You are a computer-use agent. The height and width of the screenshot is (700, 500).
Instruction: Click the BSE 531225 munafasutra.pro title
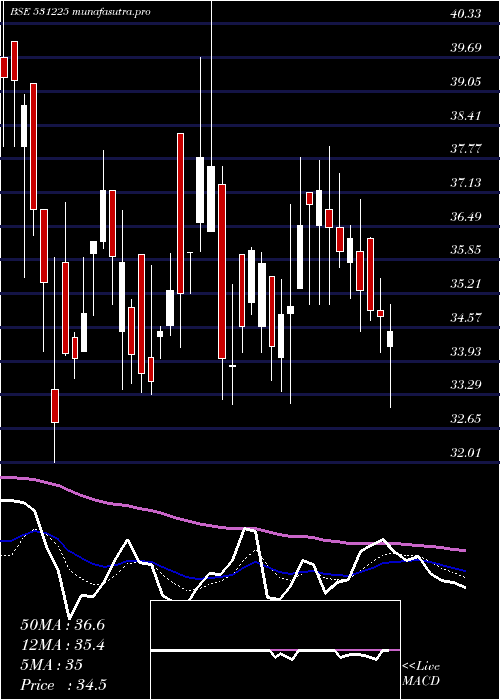click(80, 12)
